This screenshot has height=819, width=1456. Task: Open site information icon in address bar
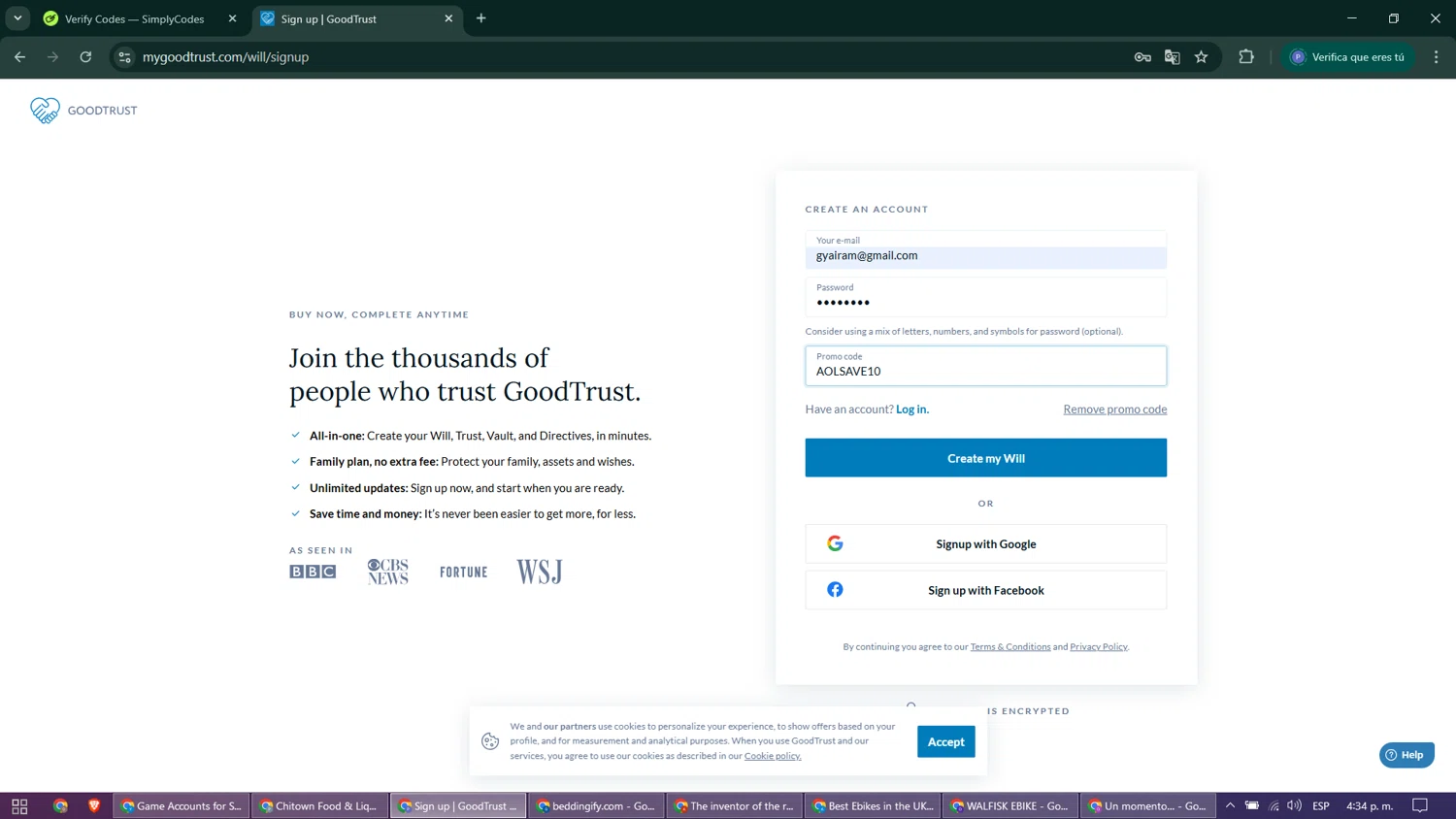(124, 57)
